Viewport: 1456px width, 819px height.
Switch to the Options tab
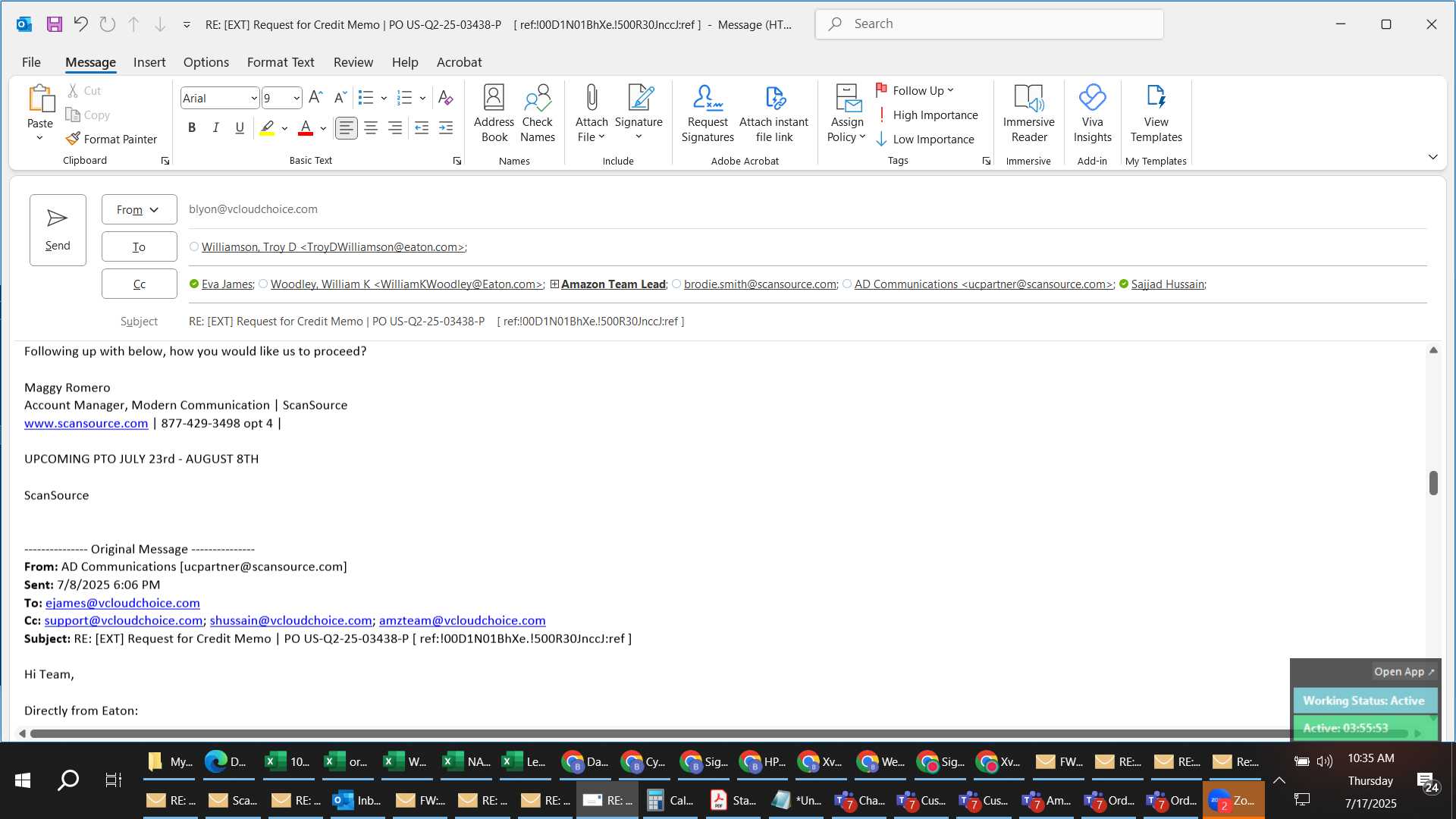206,62
